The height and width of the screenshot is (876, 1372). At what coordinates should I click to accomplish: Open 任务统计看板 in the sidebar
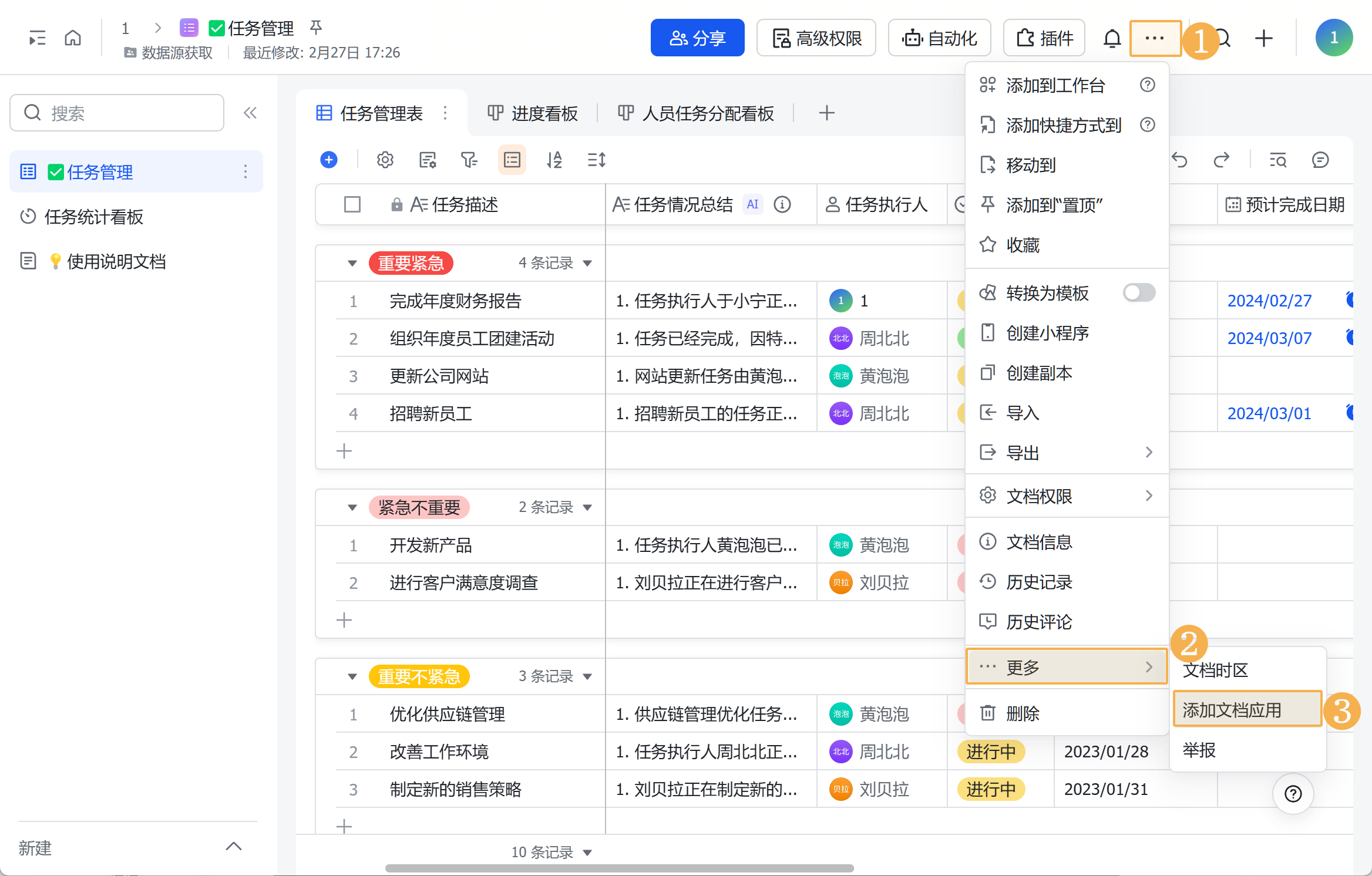[x=136, y=216]
